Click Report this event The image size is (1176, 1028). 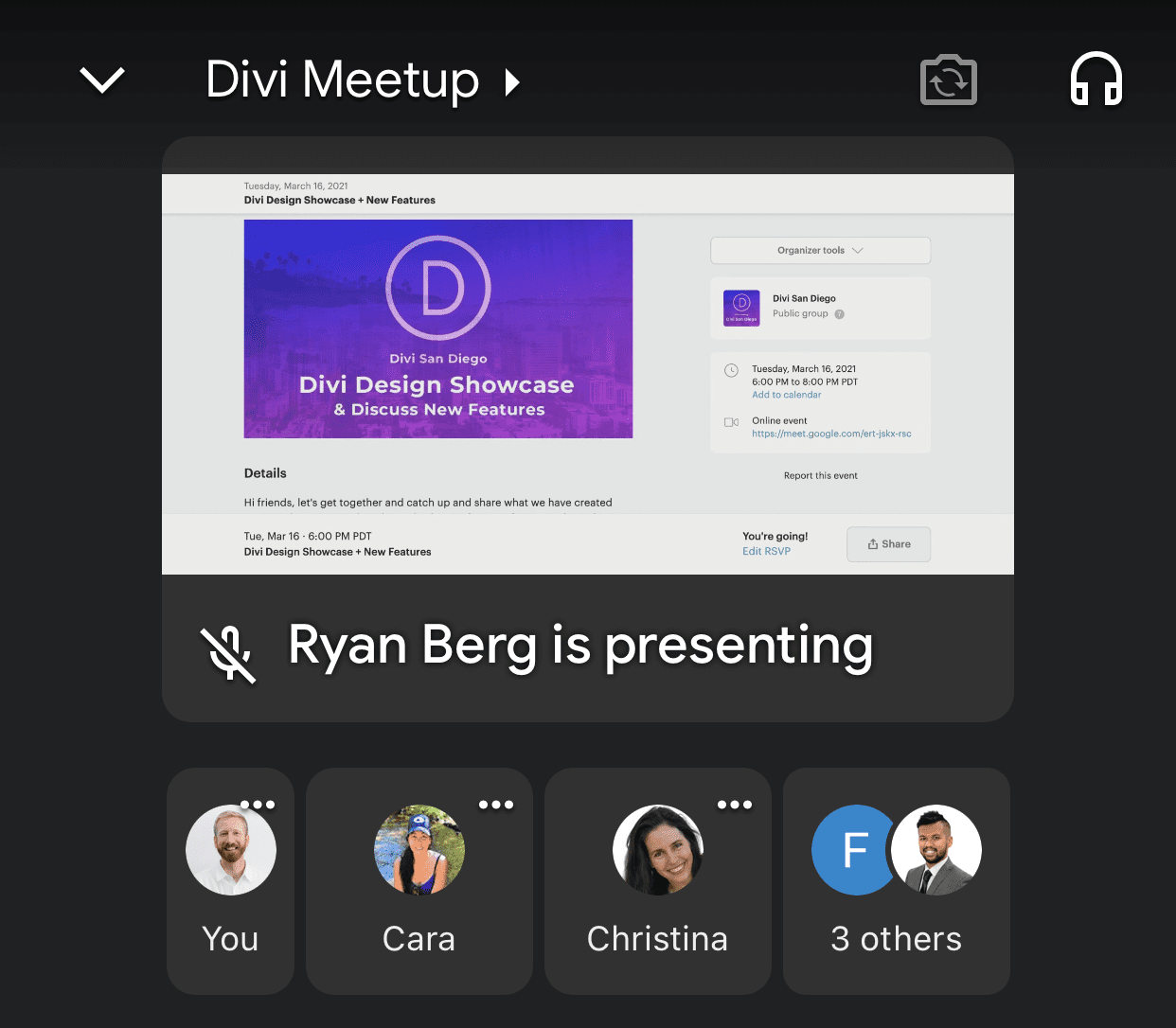pos(820,475)
